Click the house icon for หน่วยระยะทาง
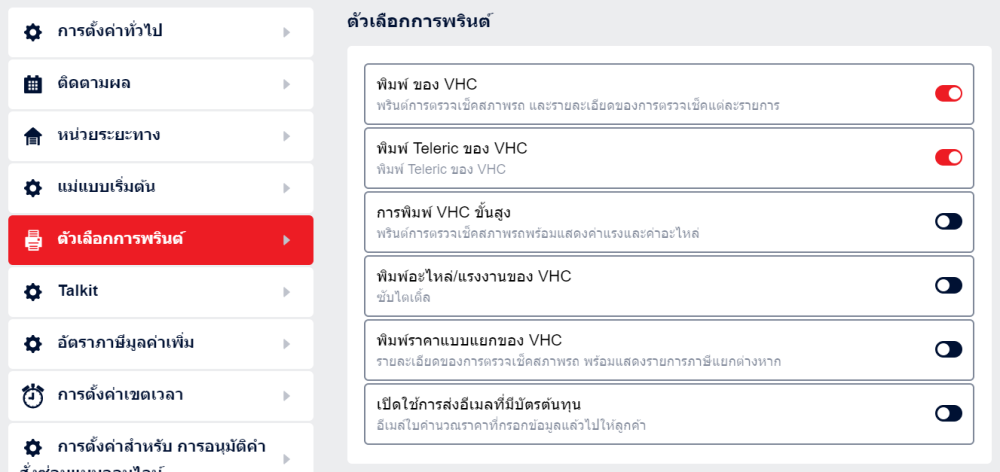This screenshot has height=472, width=1000. 33,136
